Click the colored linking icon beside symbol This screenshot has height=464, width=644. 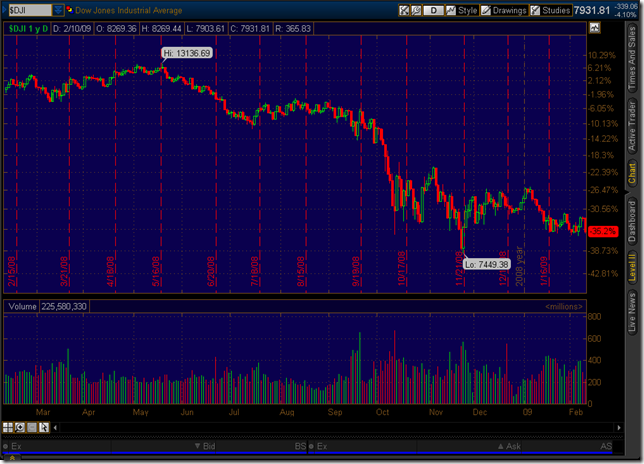(x=69, y=10)
